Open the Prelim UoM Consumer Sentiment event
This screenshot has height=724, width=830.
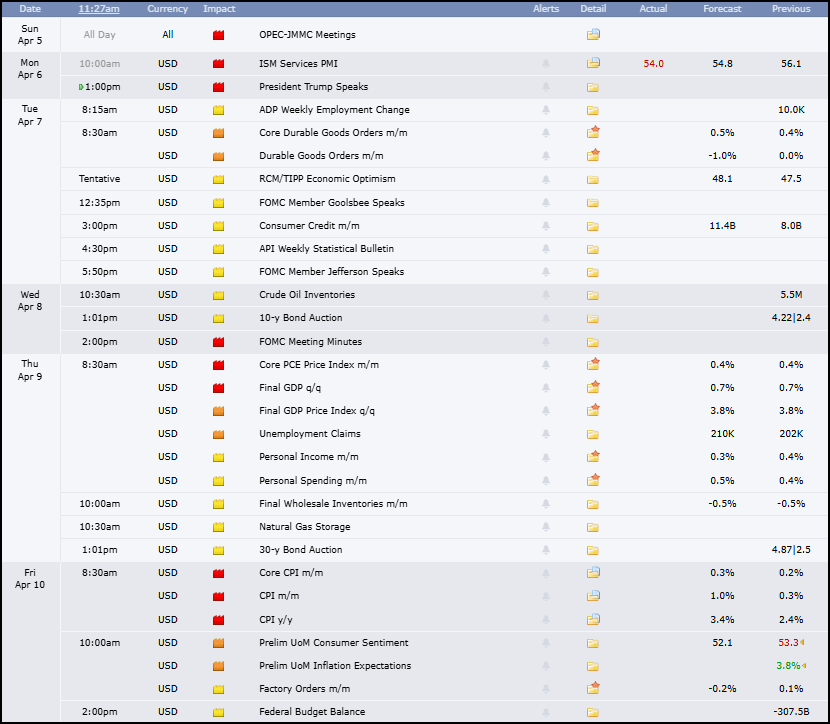335,642
